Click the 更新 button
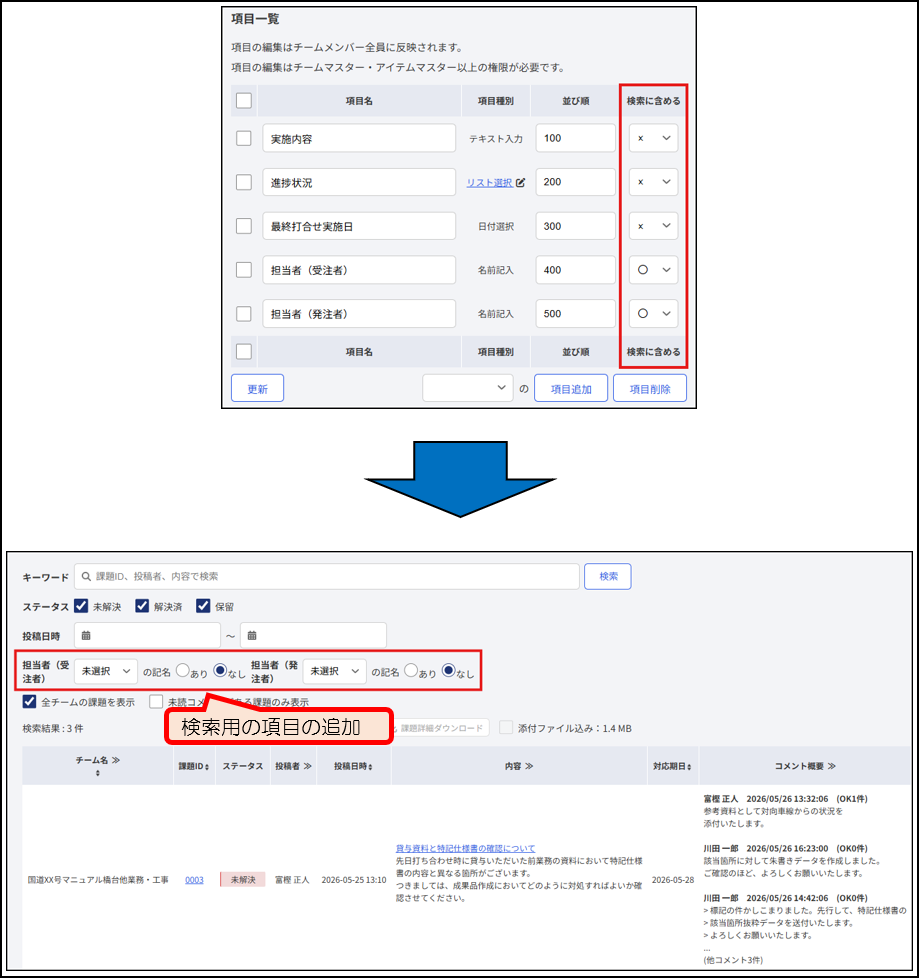The width and height of the screenshot is (919, 978). point(257,388)
